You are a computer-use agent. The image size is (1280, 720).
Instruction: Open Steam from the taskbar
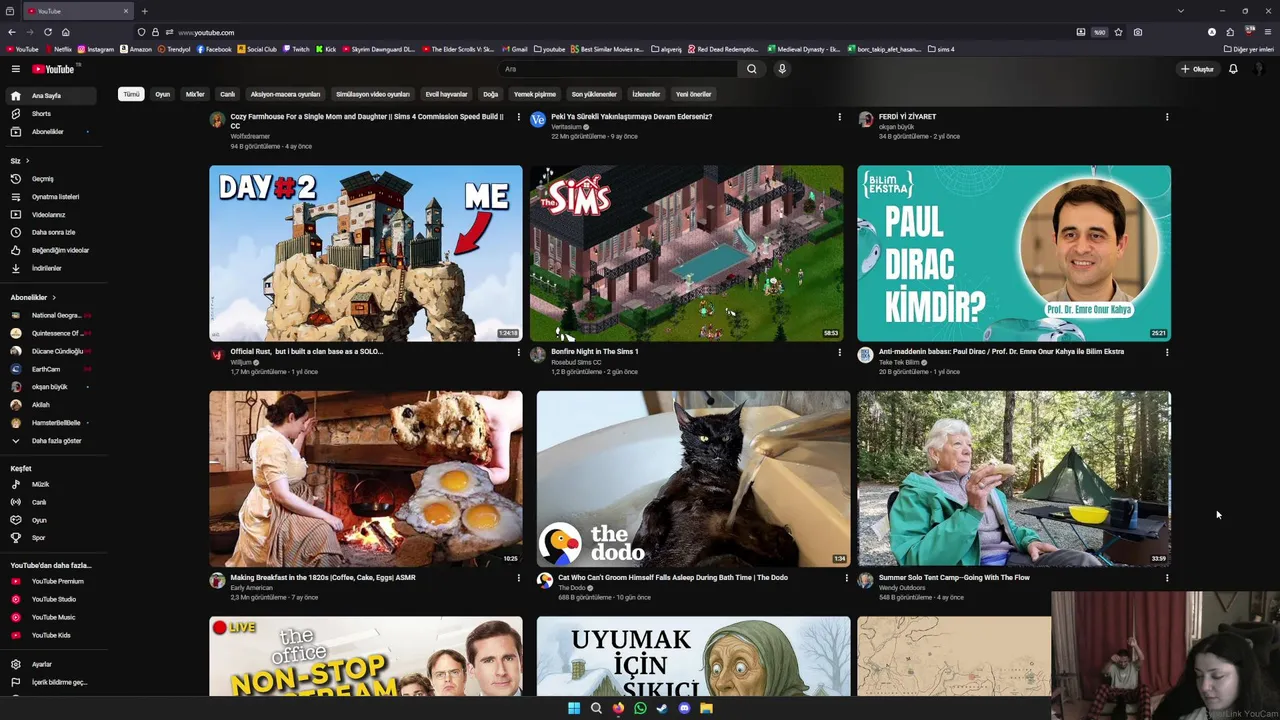coord(662,708)
